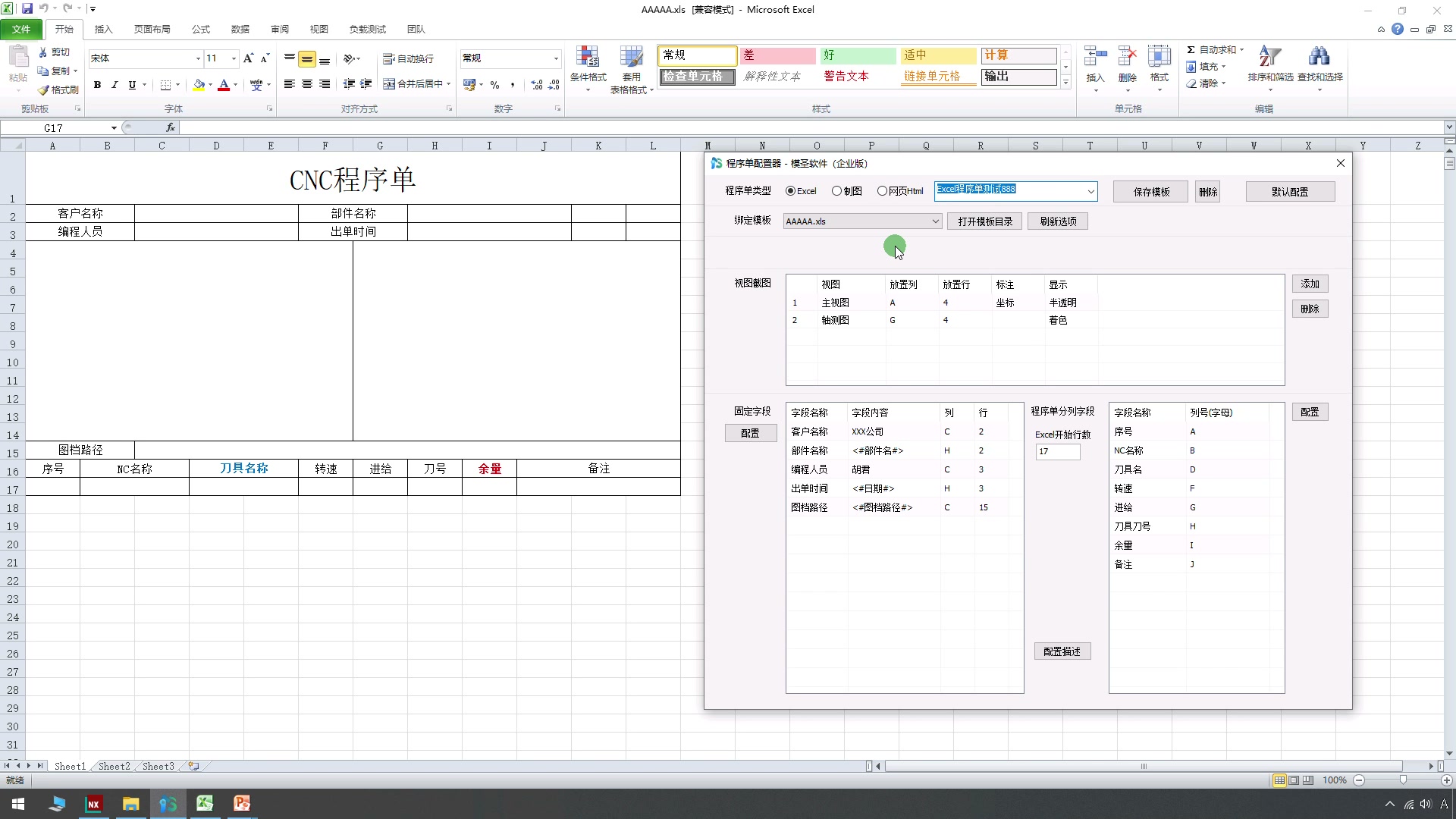1456x819 pixels.
Task: Switch to the 页面布局 ribbon tab
Action: click(152, 30)
